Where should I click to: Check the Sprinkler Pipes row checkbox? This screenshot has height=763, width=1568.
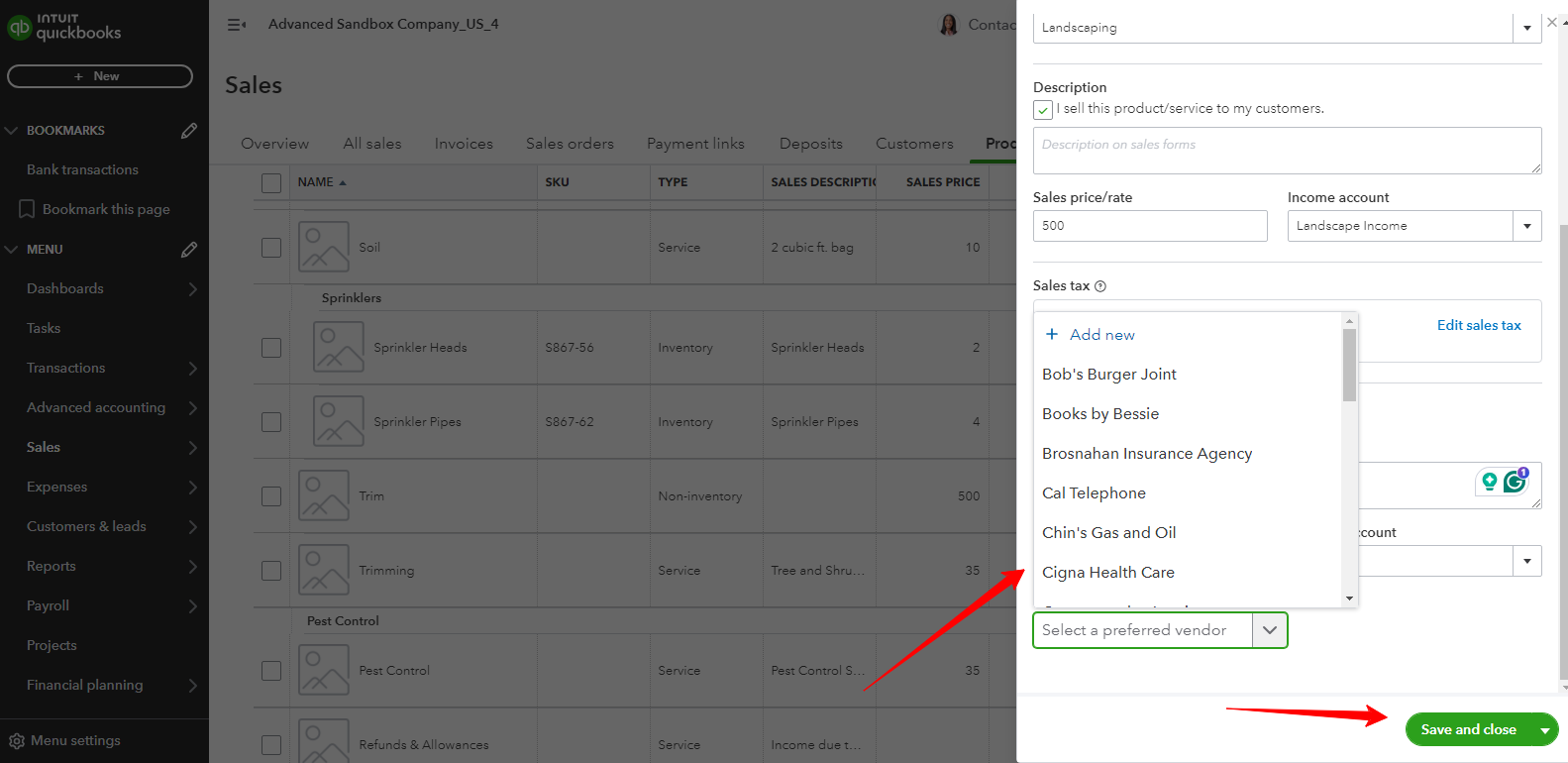coord(271,421)
